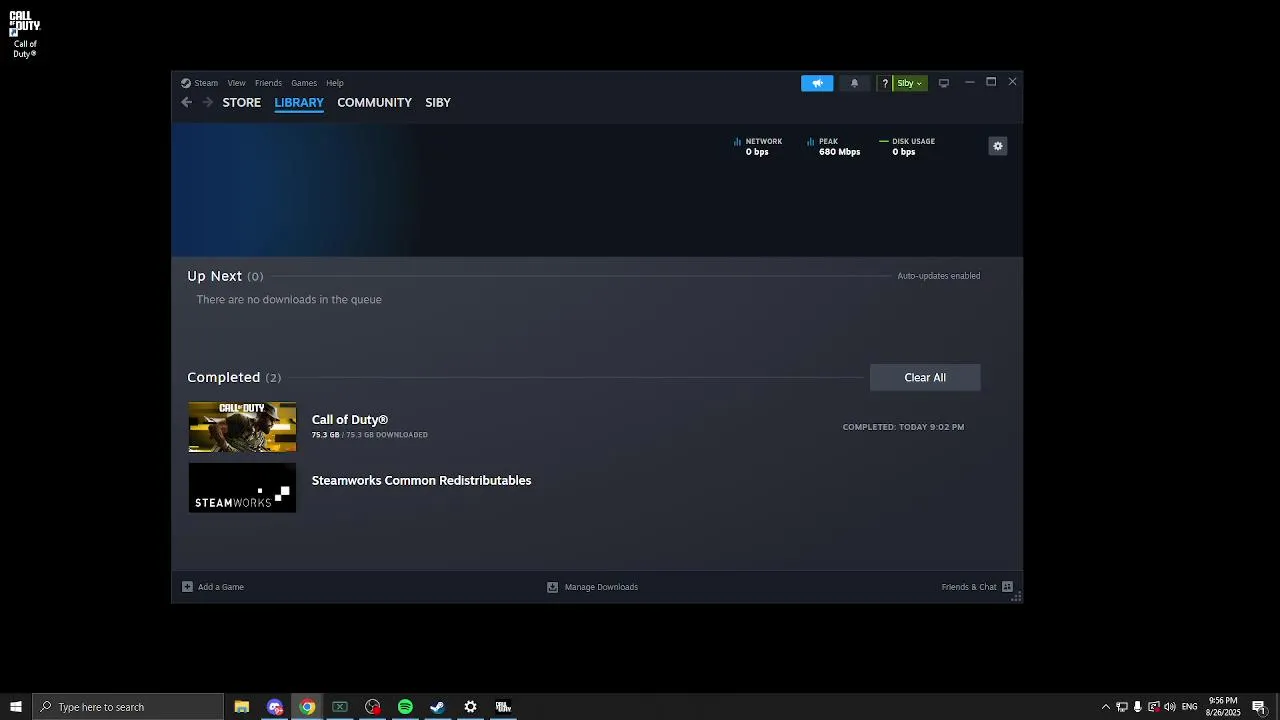Select Steamworks Common Redistributables title text
Image resolution: width=1280 pixels, height=720 pixels.
[x=421, y=480]
